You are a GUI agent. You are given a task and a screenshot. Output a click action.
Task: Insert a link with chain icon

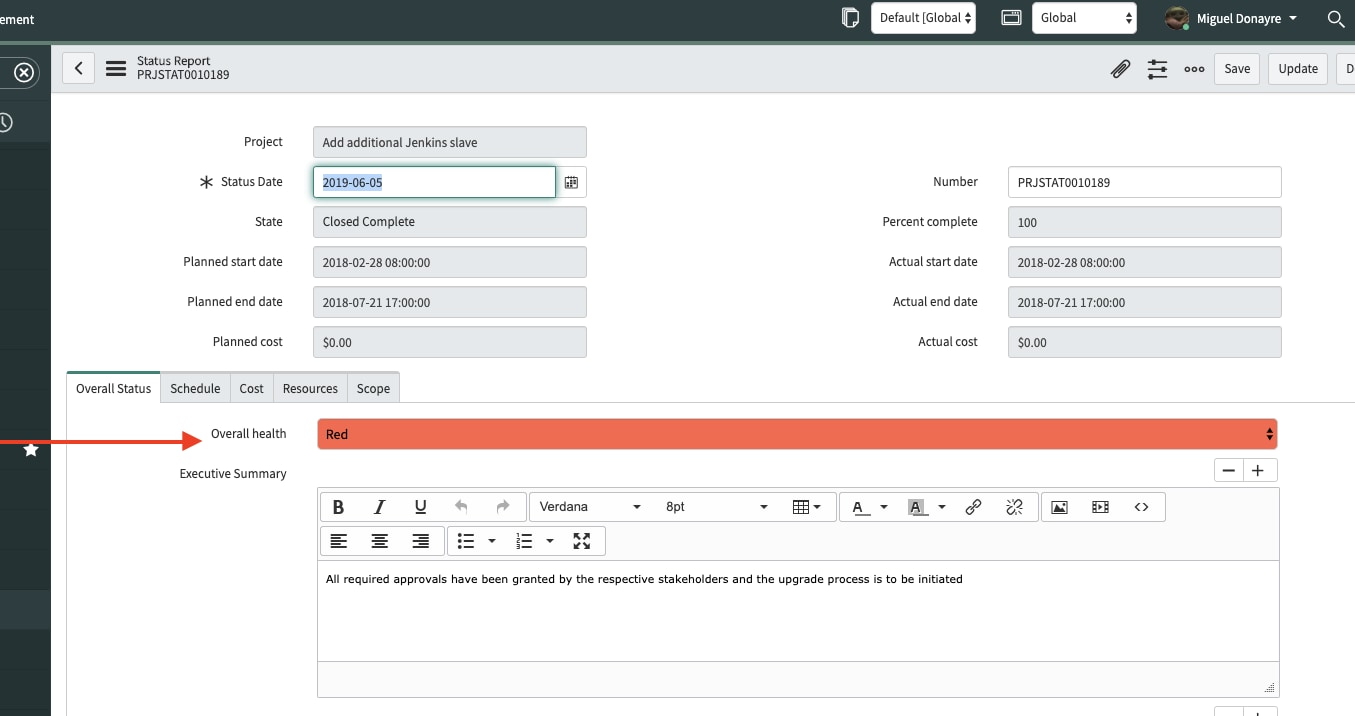(x=973, y=507)
